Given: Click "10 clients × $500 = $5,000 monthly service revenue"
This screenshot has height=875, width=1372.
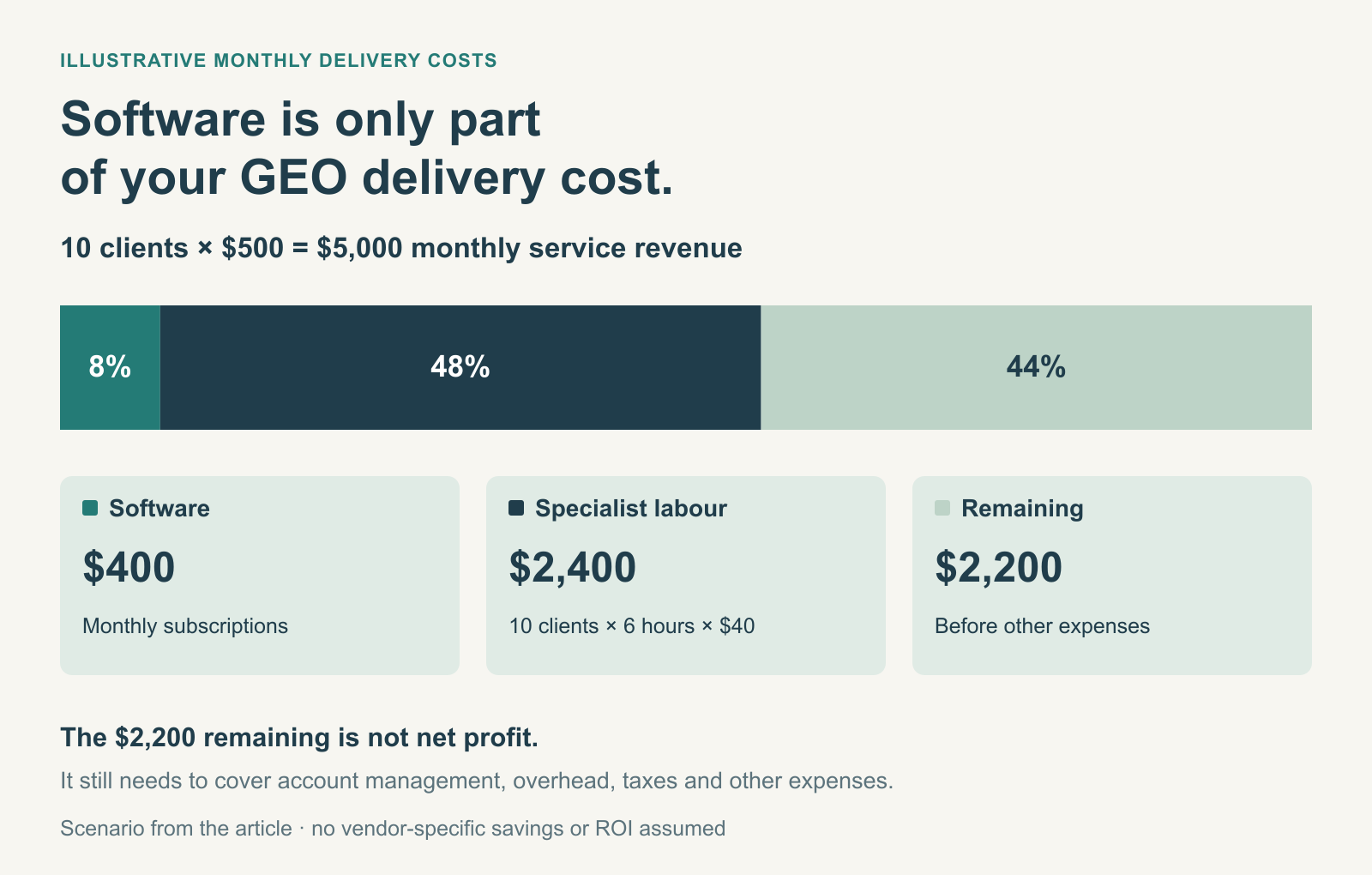Looking at the screenshot, I should 401,248.
